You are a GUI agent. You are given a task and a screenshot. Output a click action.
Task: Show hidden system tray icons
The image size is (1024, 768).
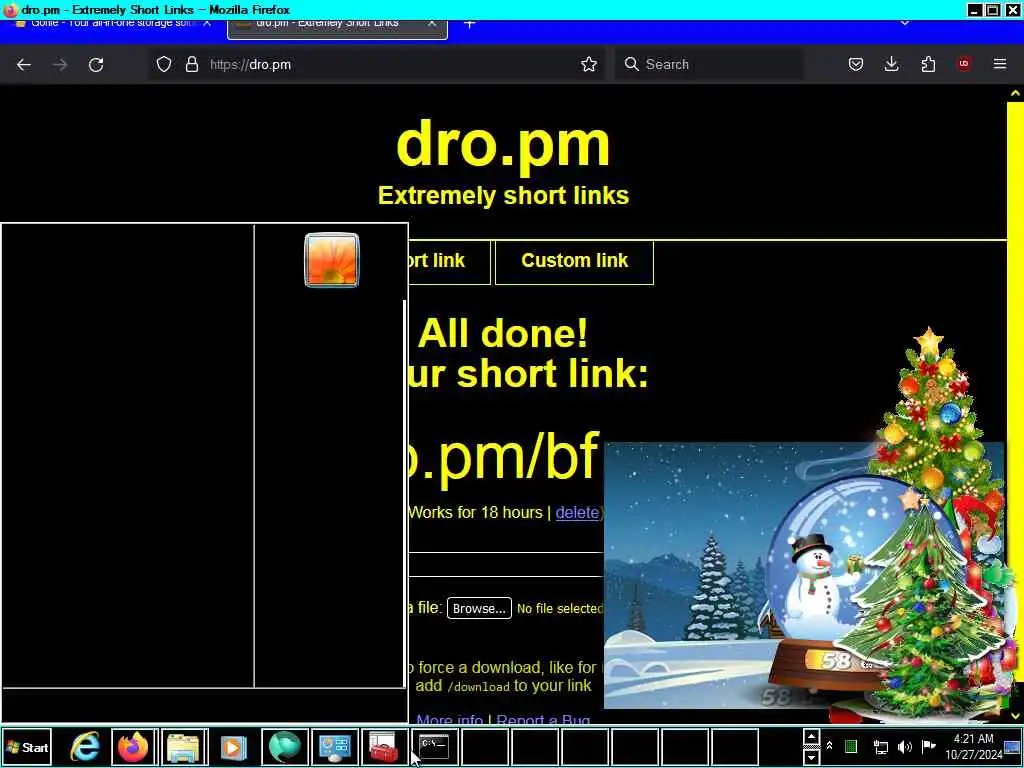click(x=829, y=746)
